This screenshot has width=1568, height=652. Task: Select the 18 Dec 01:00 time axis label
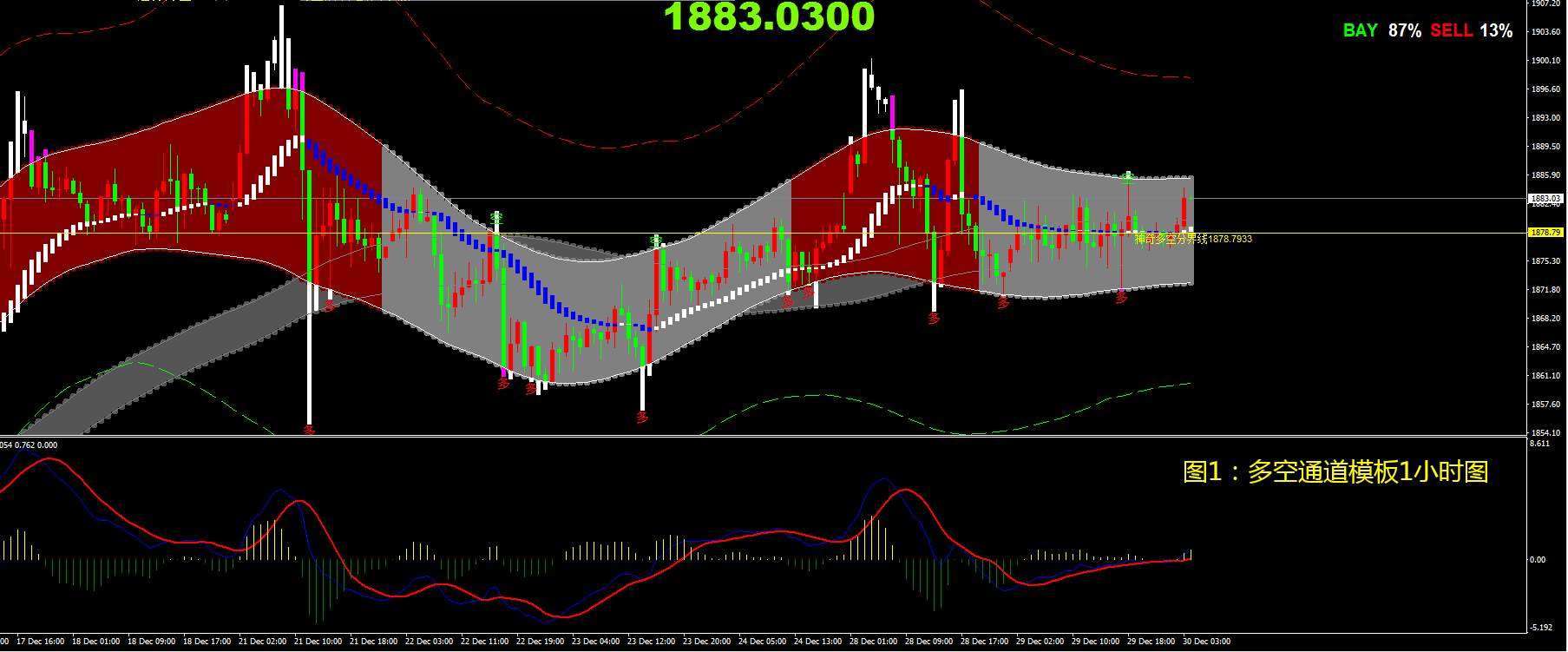tap(96, 642)
